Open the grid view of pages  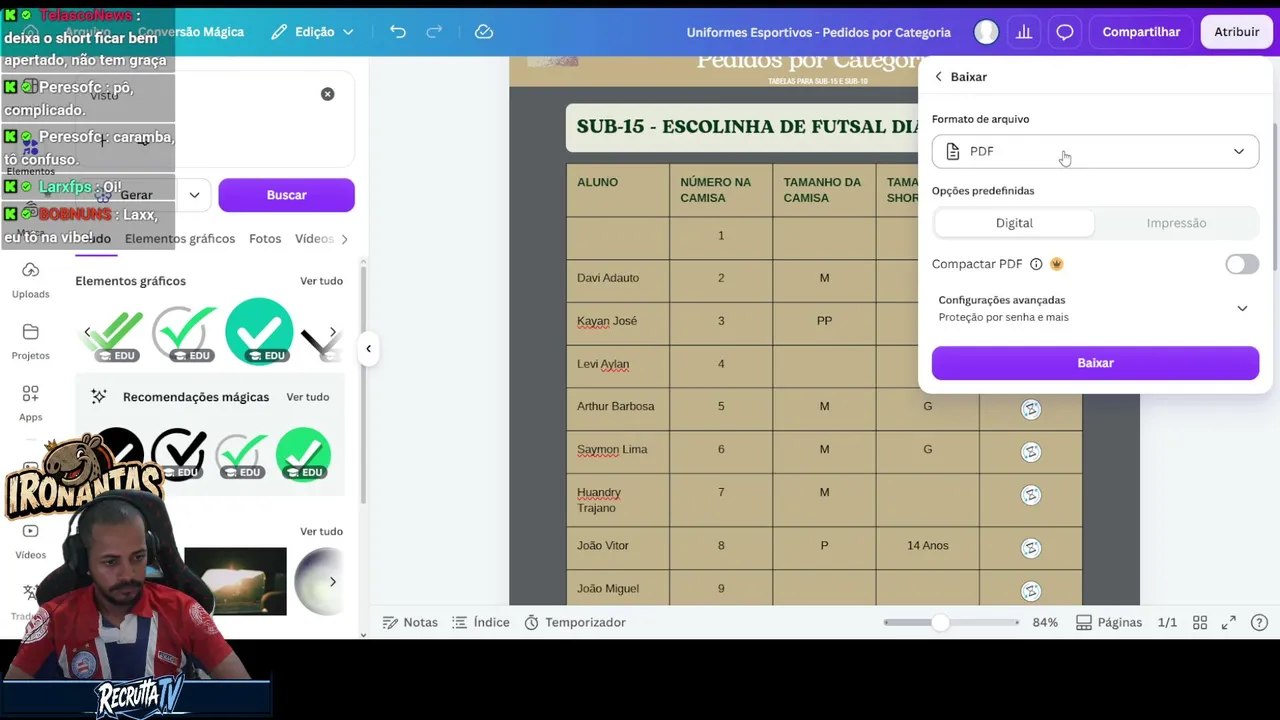[1200, 622]
